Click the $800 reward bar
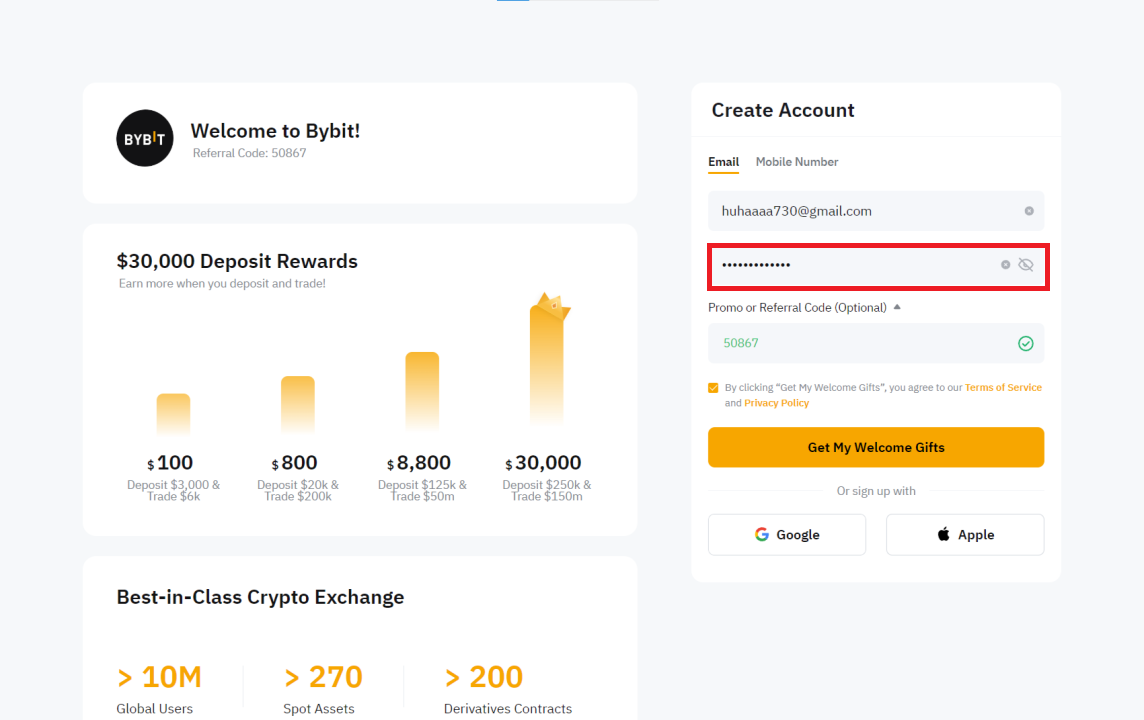Screen dimensions: 1144x720 coord(298,405)
